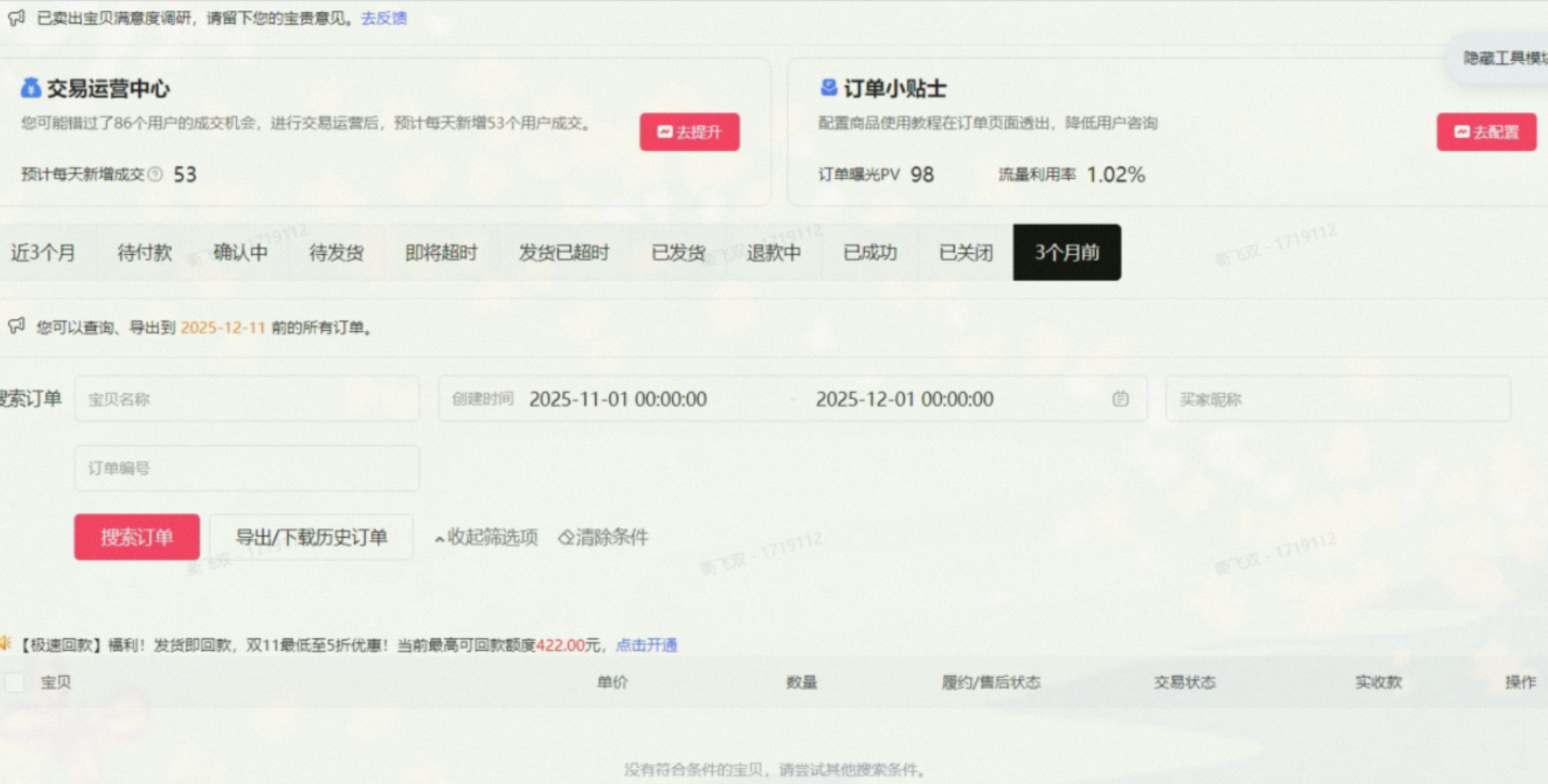Screen dimensions: 1548x784
Task: Focus the 订单编号 input field
Action: [x=247, y=468]
